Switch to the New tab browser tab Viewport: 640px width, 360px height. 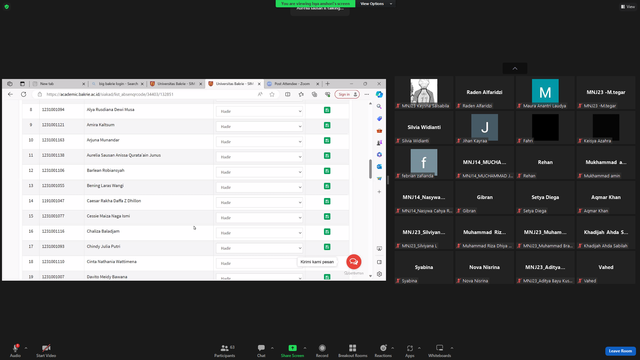pos(59,84)
